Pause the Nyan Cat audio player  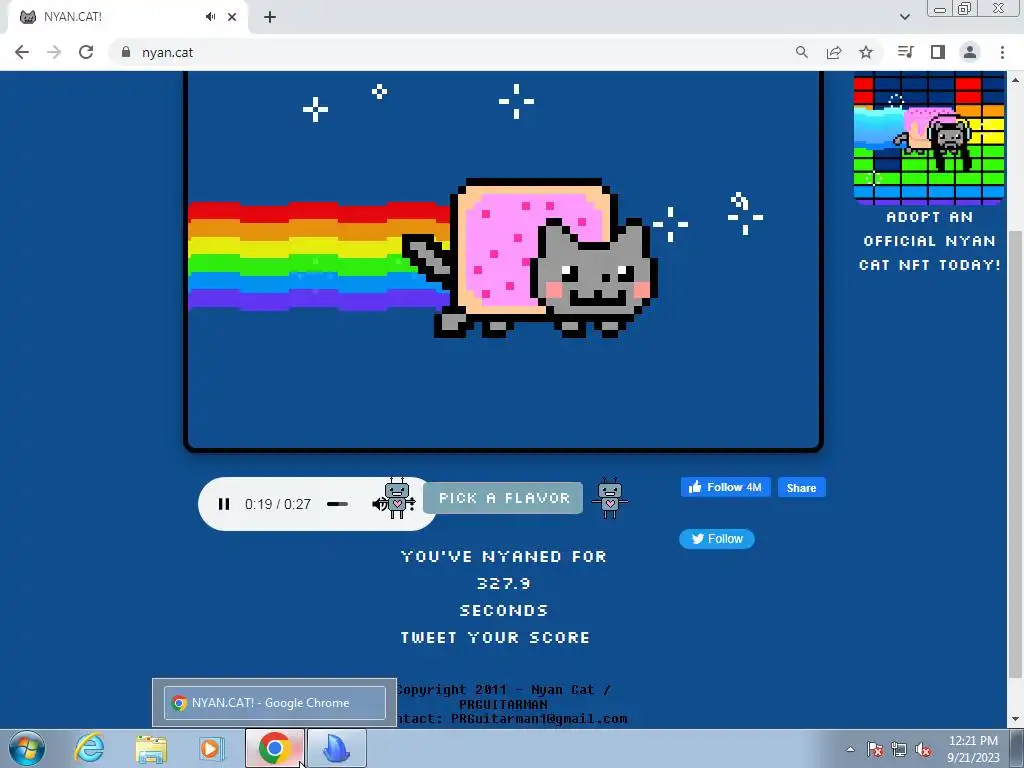click(x=224, y=504)
